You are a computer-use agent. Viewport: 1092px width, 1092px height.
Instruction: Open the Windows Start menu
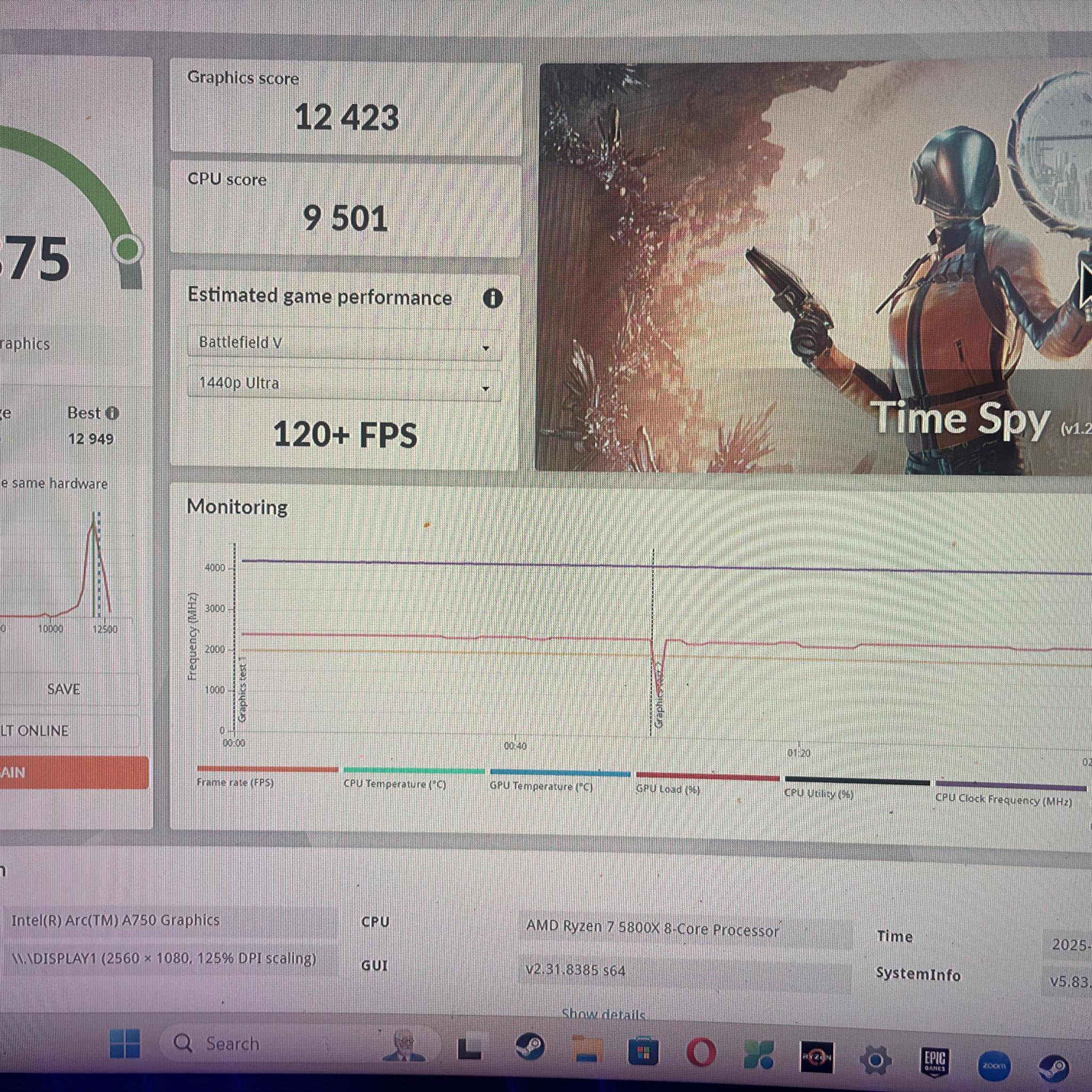(124, 1043)
